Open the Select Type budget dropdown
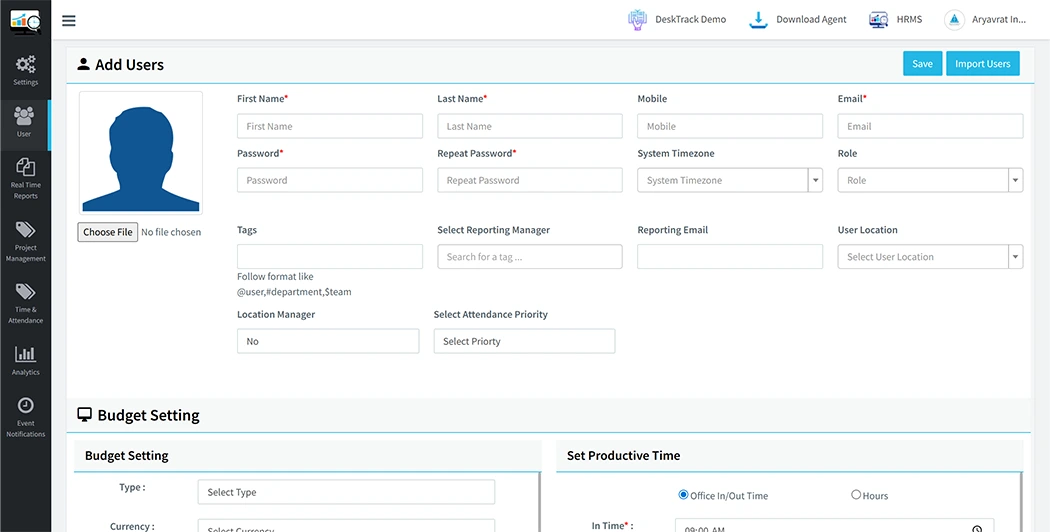Screen dimensions: 1050x532 coord(346,492)
